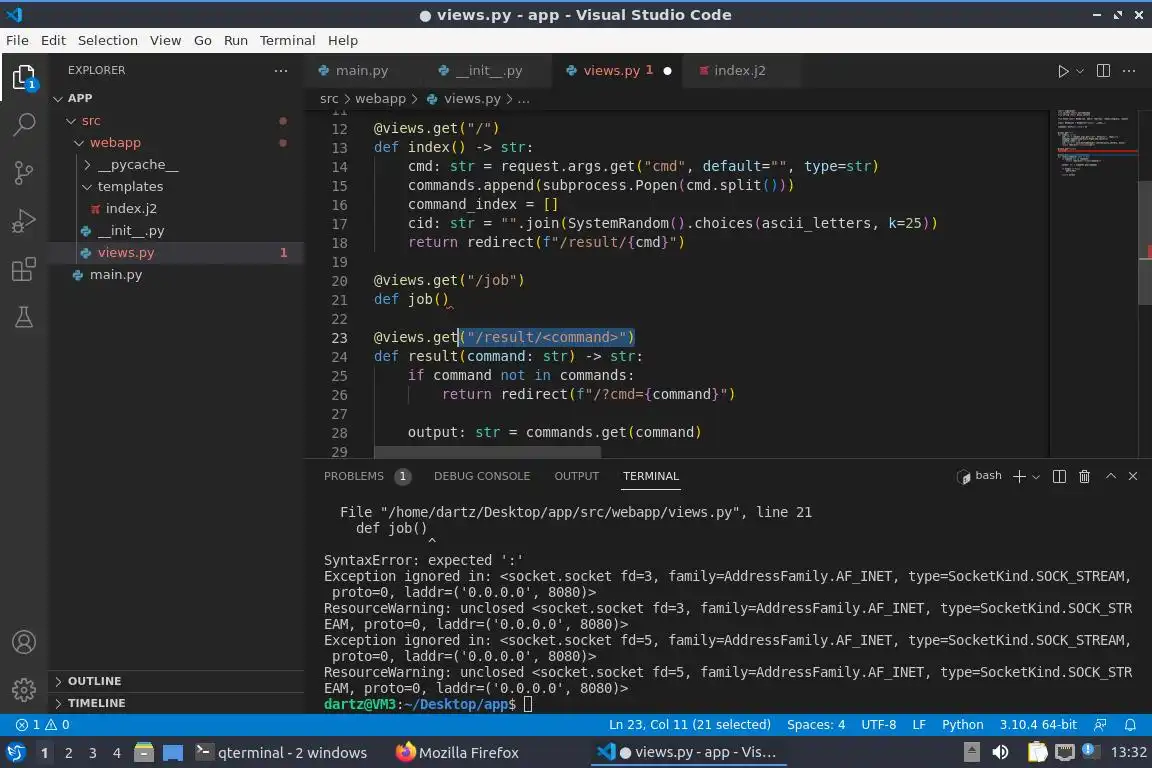Change encoding via UTF-8 status item
1152x768 pixels.
878,725
